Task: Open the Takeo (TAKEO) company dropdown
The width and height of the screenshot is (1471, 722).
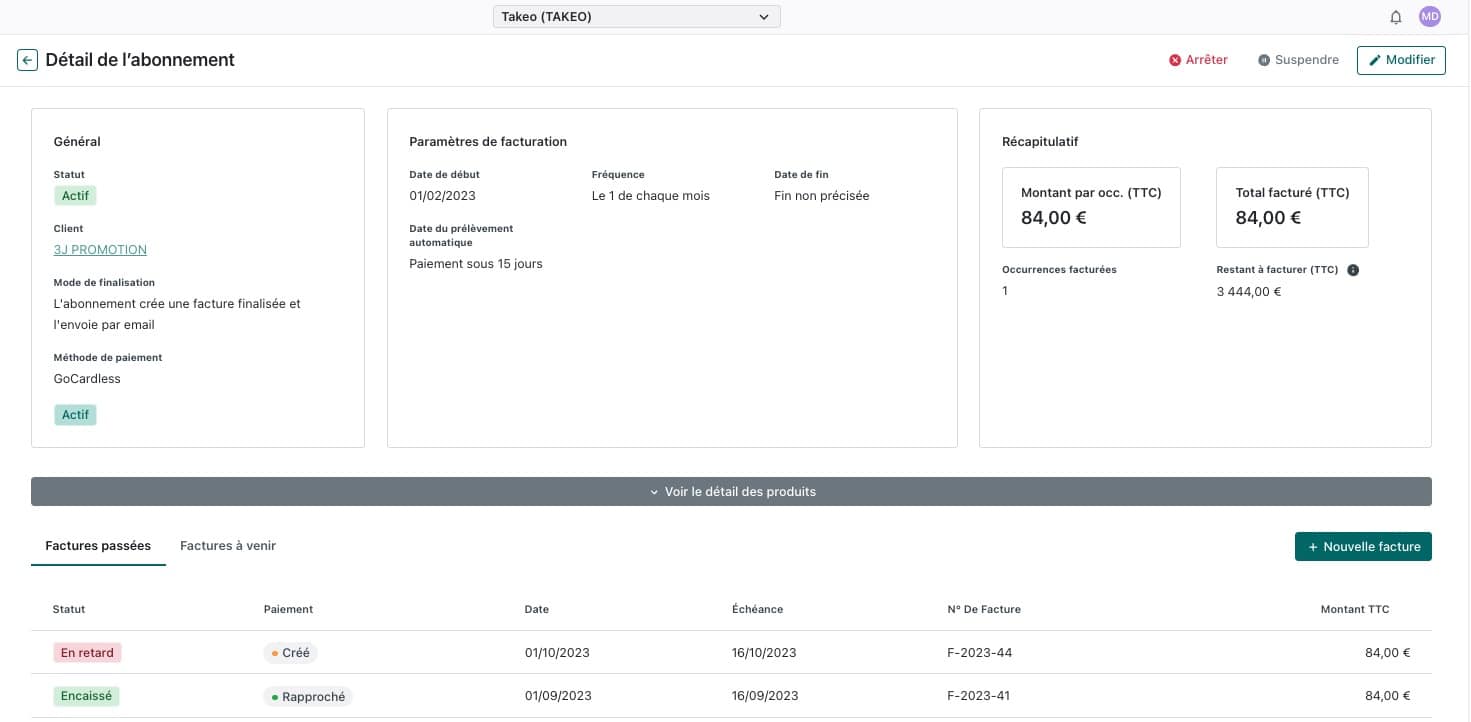Action: pos(636,17)
